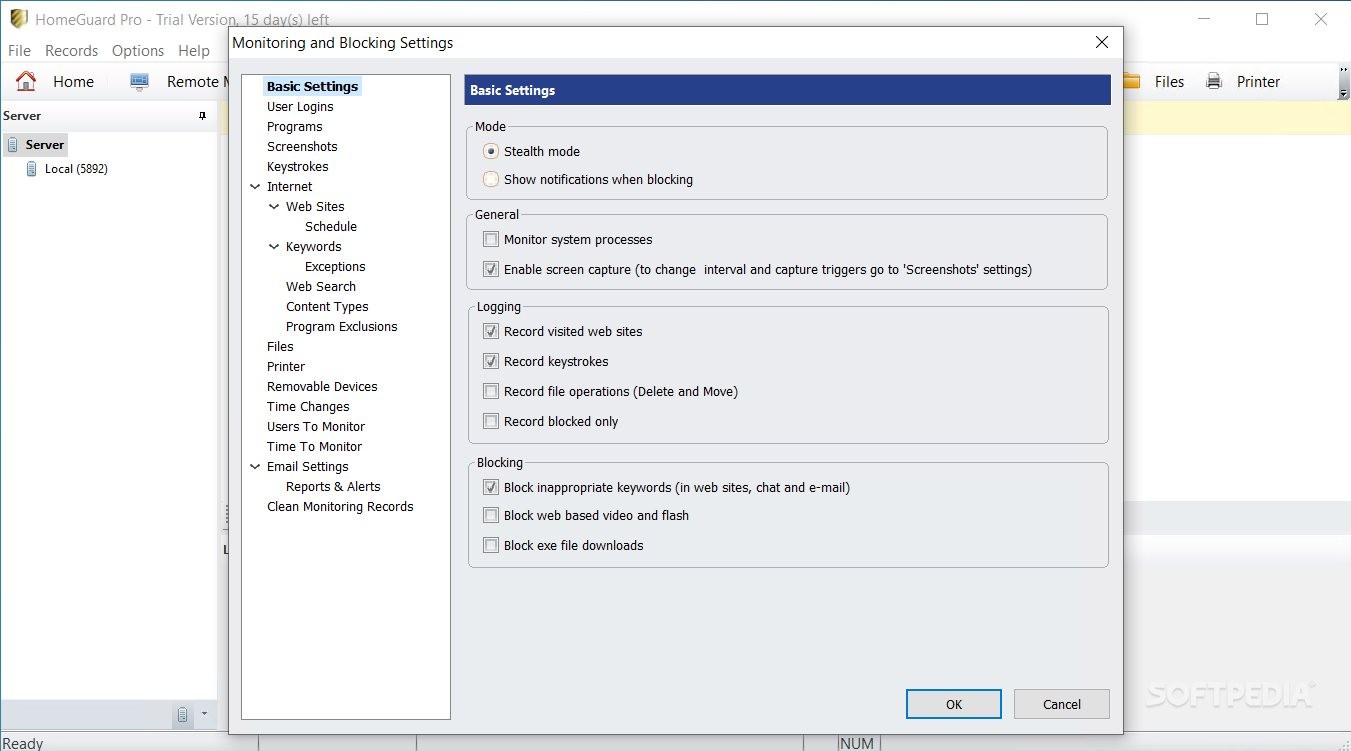Open Reports & Alerts settings
This screenshot has height=751, width=1351.
pos(333,487)
